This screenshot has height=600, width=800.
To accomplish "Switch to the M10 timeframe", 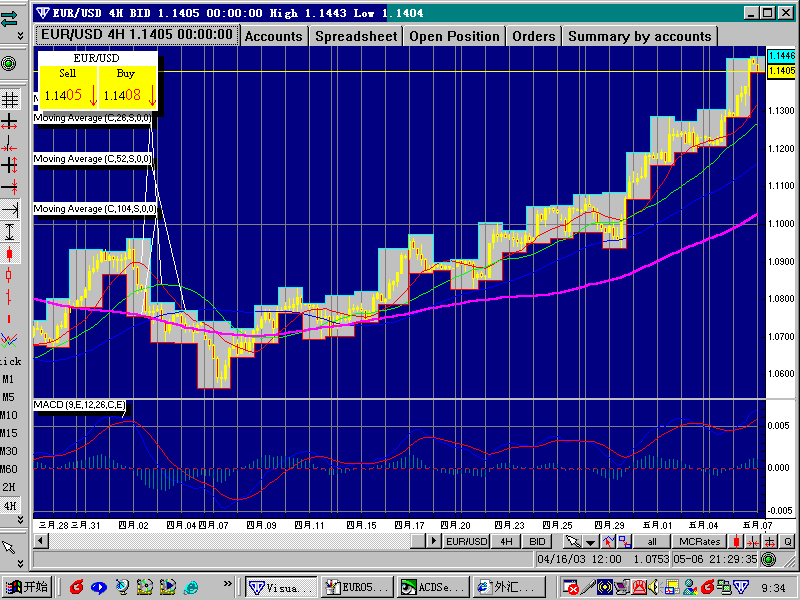I will pyautogui.click(x=9, y=415).
